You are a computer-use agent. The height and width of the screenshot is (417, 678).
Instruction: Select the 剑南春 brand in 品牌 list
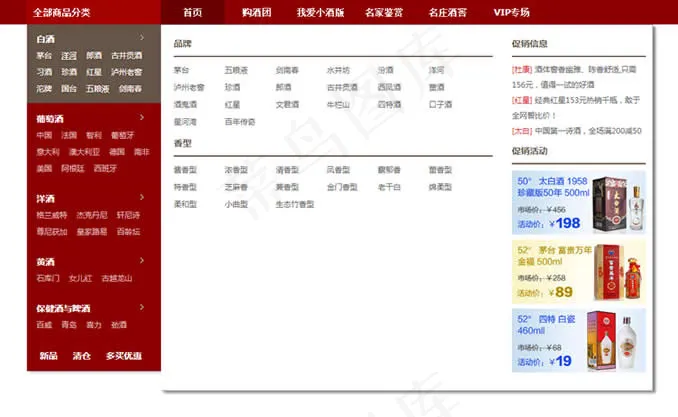pos(287,71)
